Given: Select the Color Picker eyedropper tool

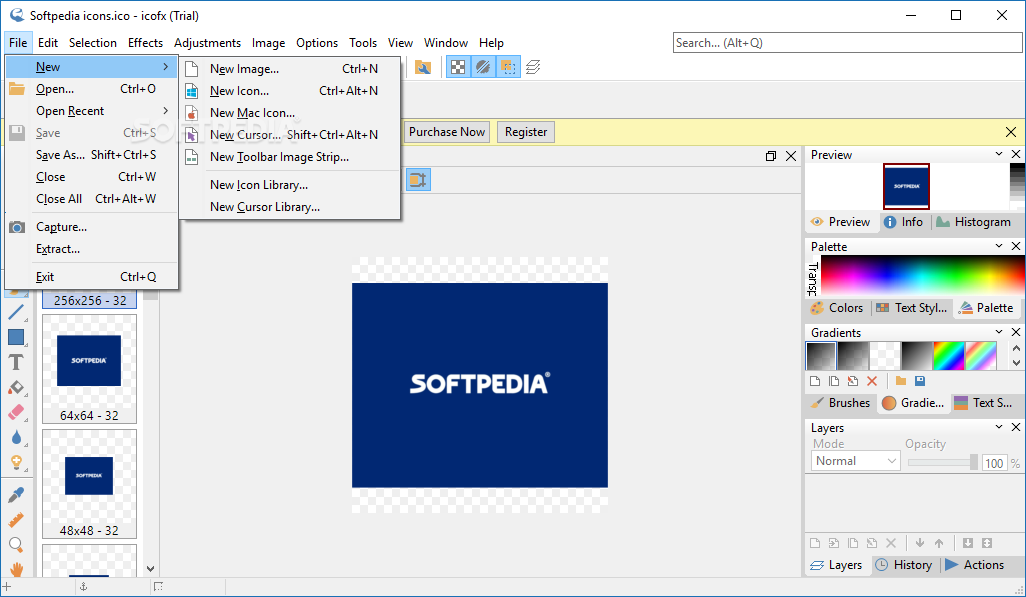Looking at the screenshot, I should coord(16,495).
